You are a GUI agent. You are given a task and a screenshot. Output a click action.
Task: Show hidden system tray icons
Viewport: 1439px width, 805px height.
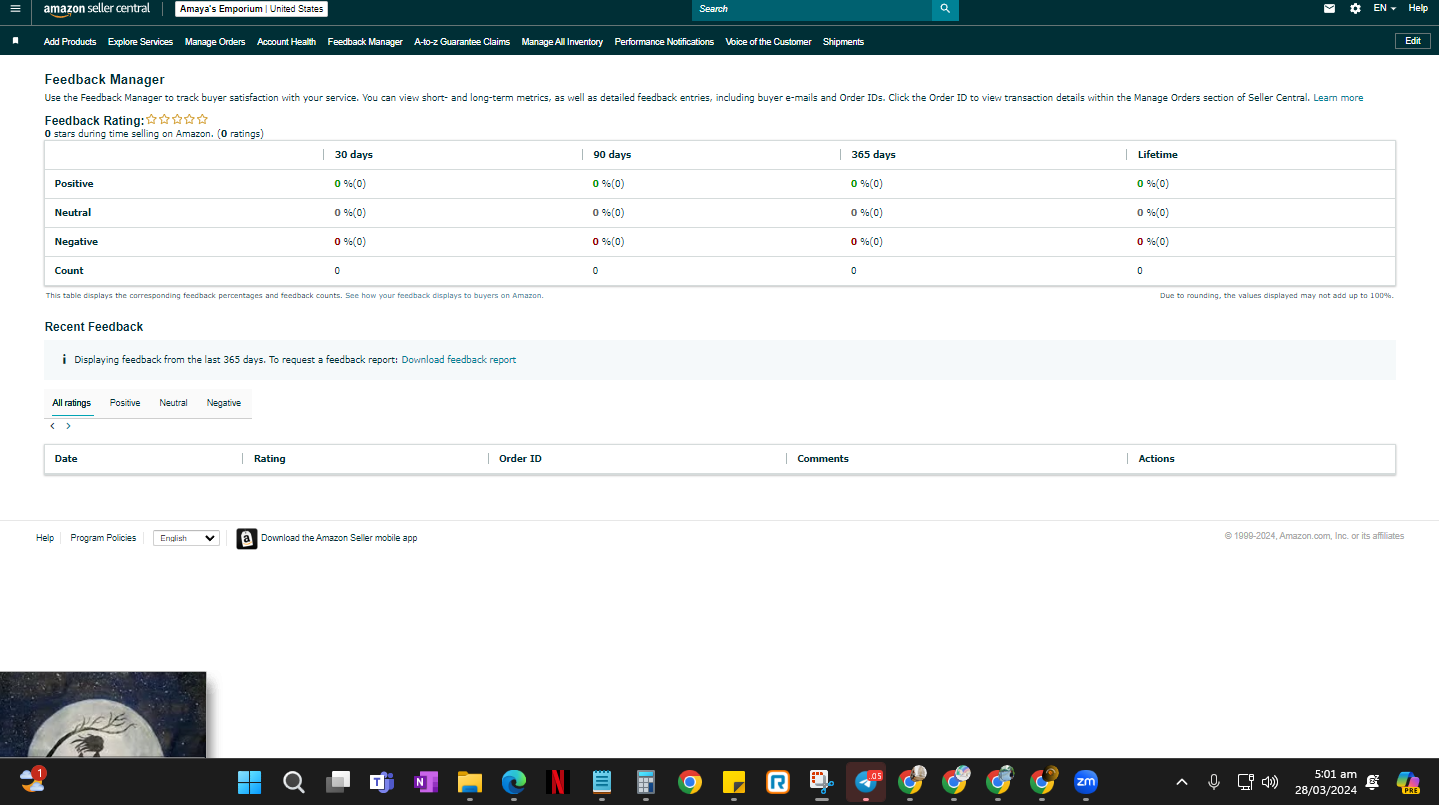click(x=1182, y=782)
